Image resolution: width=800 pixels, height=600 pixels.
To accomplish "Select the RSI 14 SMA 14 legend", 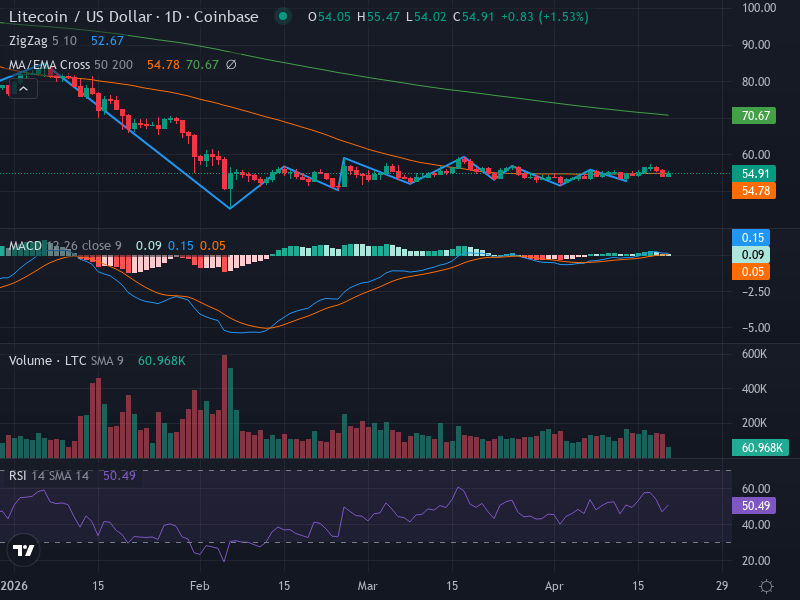I will coord(49,476).
